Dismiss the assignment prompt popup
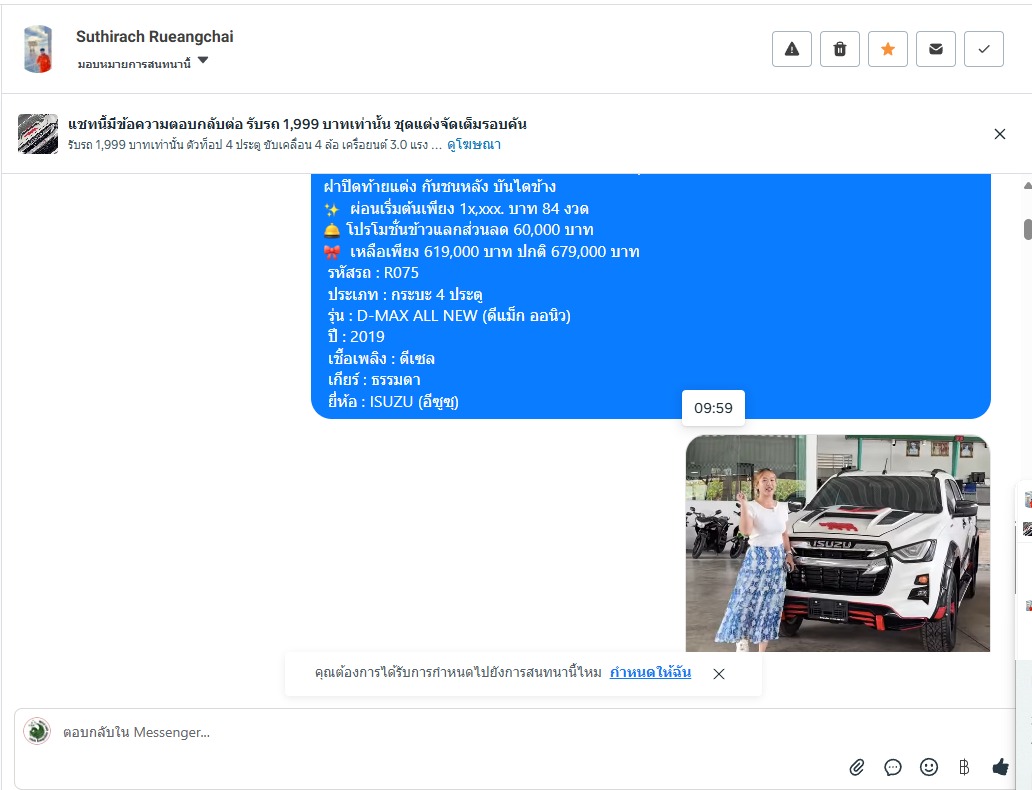The width and height of the screenshot is (1032, 790). 719,673
